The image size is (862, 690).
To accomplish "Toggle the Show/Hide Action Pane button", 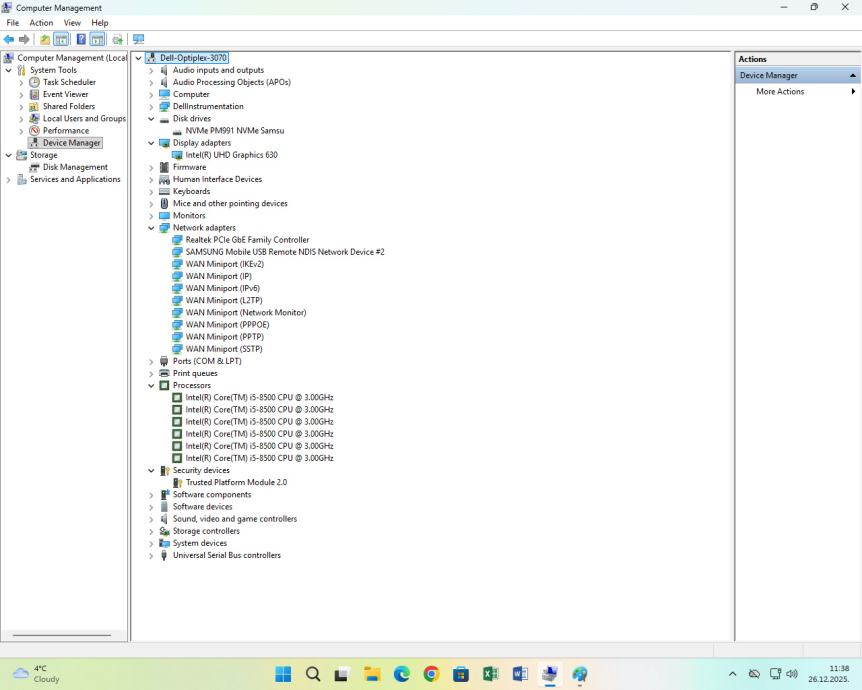I will coord(98,39).
